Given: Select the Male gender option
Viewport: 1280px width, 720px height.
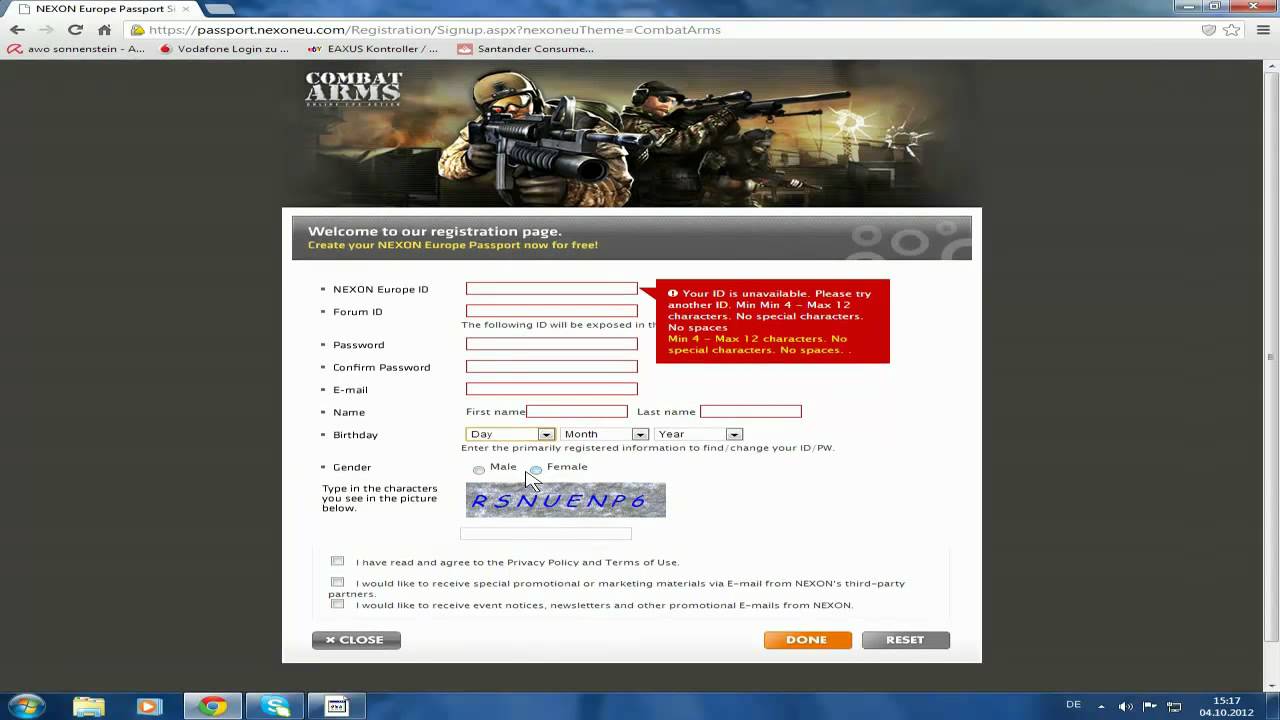Looking at the screenshot, I should click(x=479, y=469).
